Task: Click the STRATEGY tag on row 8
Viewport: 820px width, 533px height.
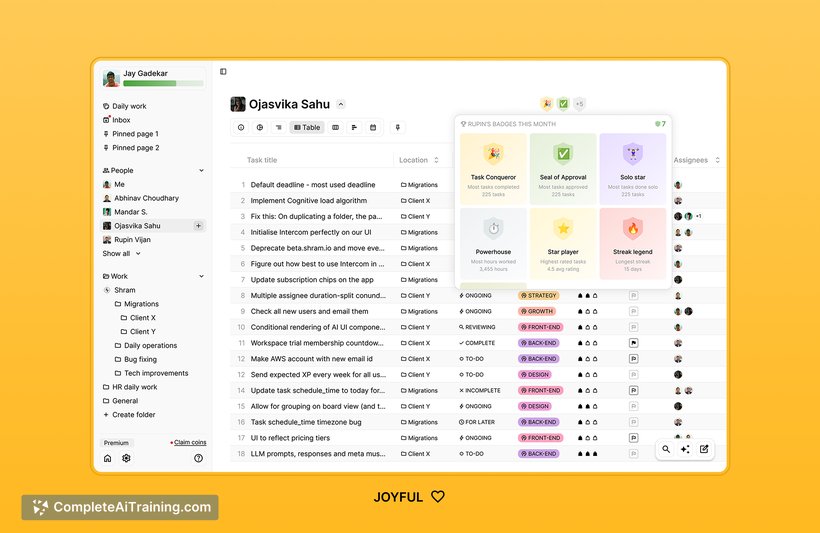Action: [539, 296]
